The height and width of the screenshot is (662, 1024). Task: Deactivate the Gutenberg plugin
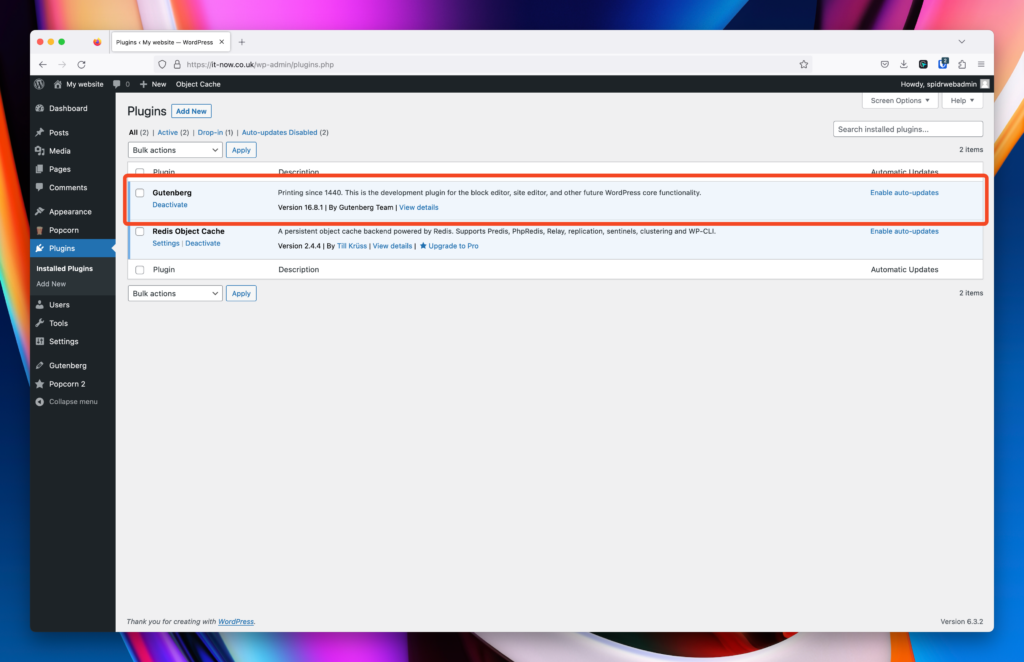coord(170,205)
